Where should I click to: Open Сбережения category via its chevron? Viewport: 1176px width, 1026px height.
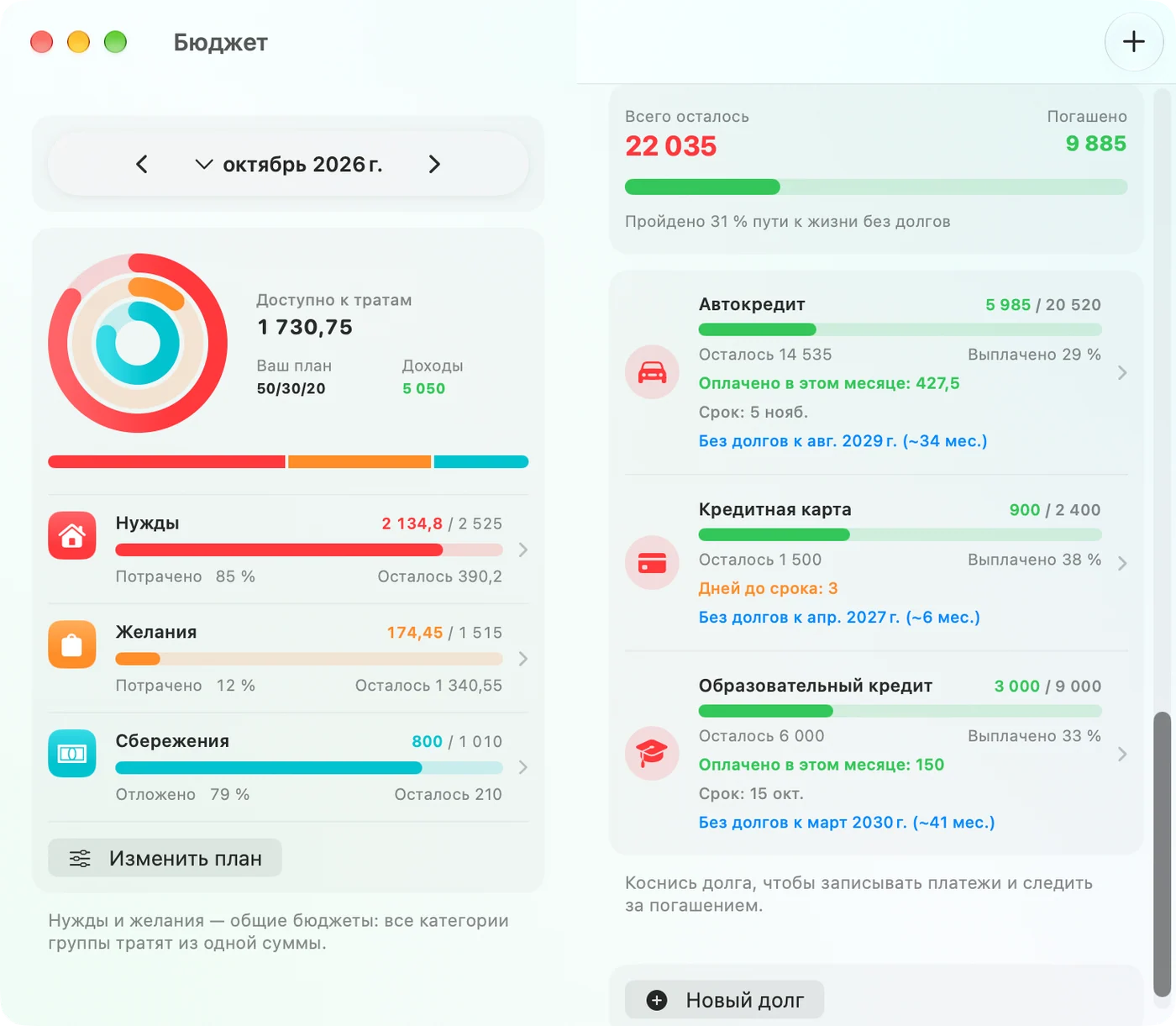click(x=523, y=767)
